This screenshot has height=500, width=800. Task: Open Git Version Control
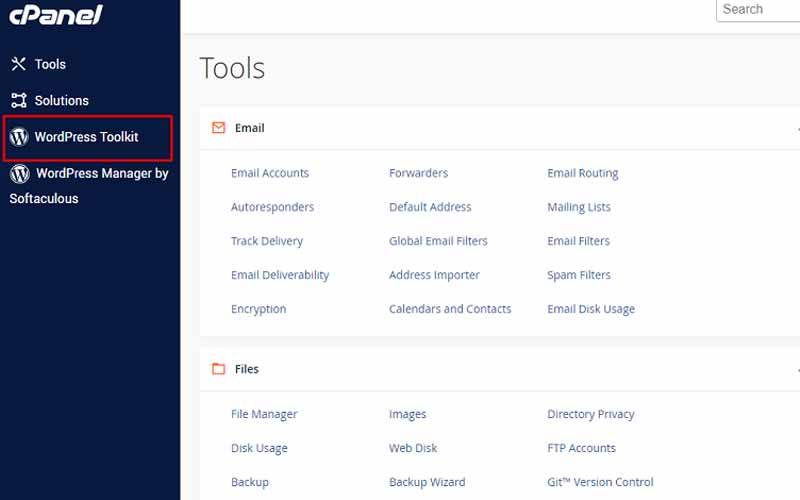click(600, 482)
